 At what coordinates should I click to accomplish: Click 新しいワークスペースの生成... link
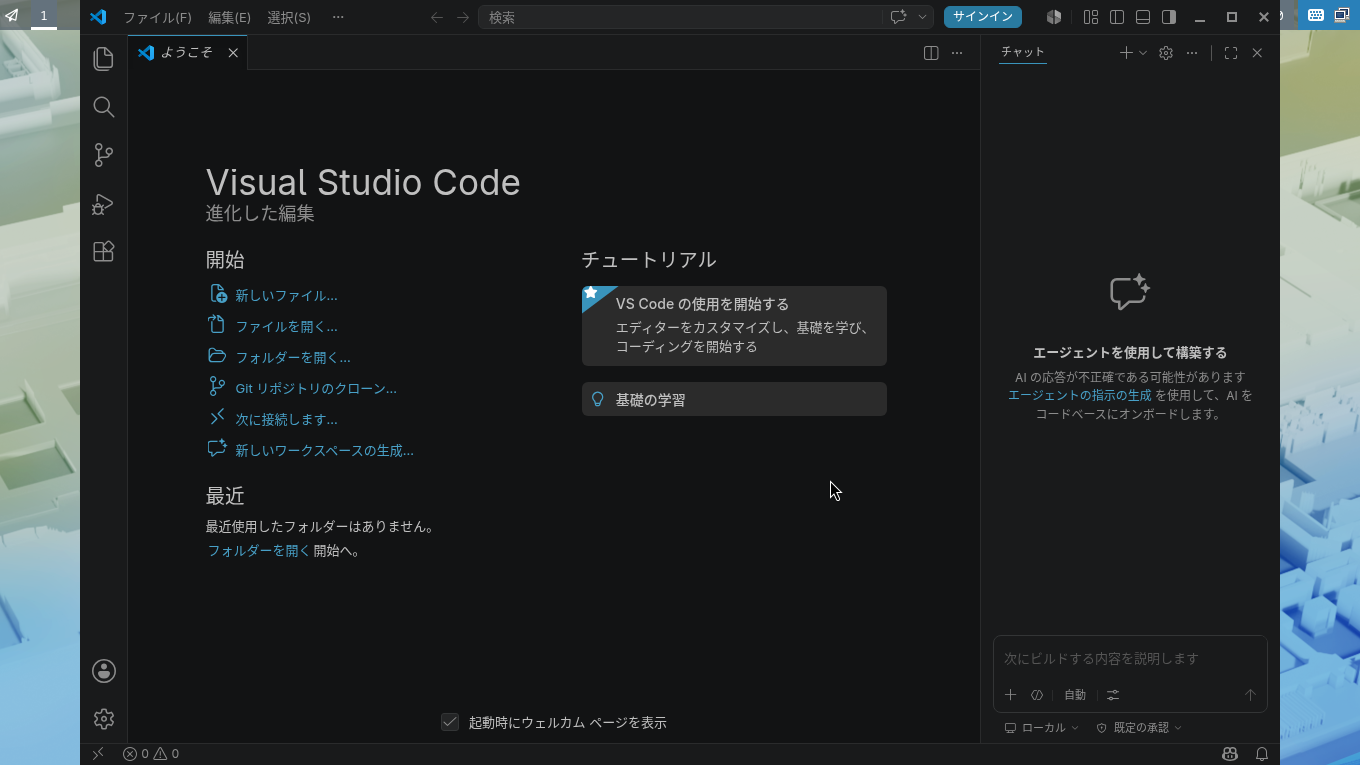pyautogui.click(x=324, y=451)
